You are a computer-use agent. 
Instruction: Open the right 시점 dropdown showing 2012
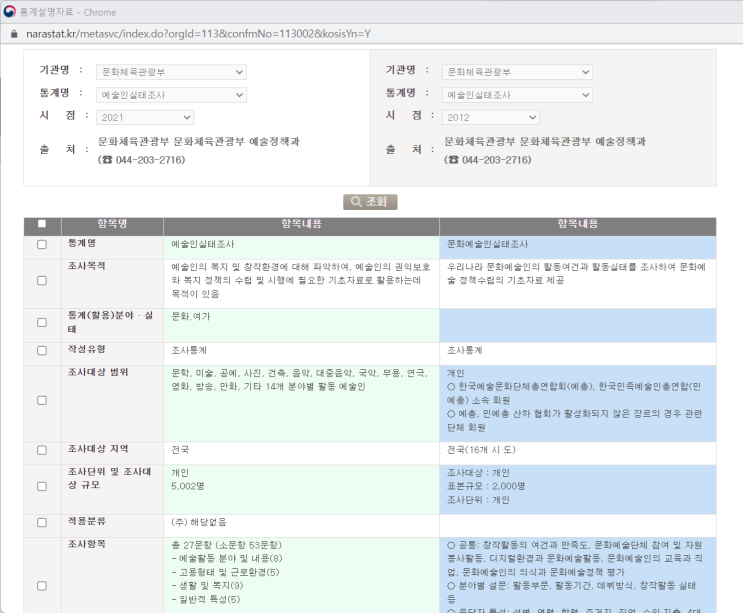(491, 117)
